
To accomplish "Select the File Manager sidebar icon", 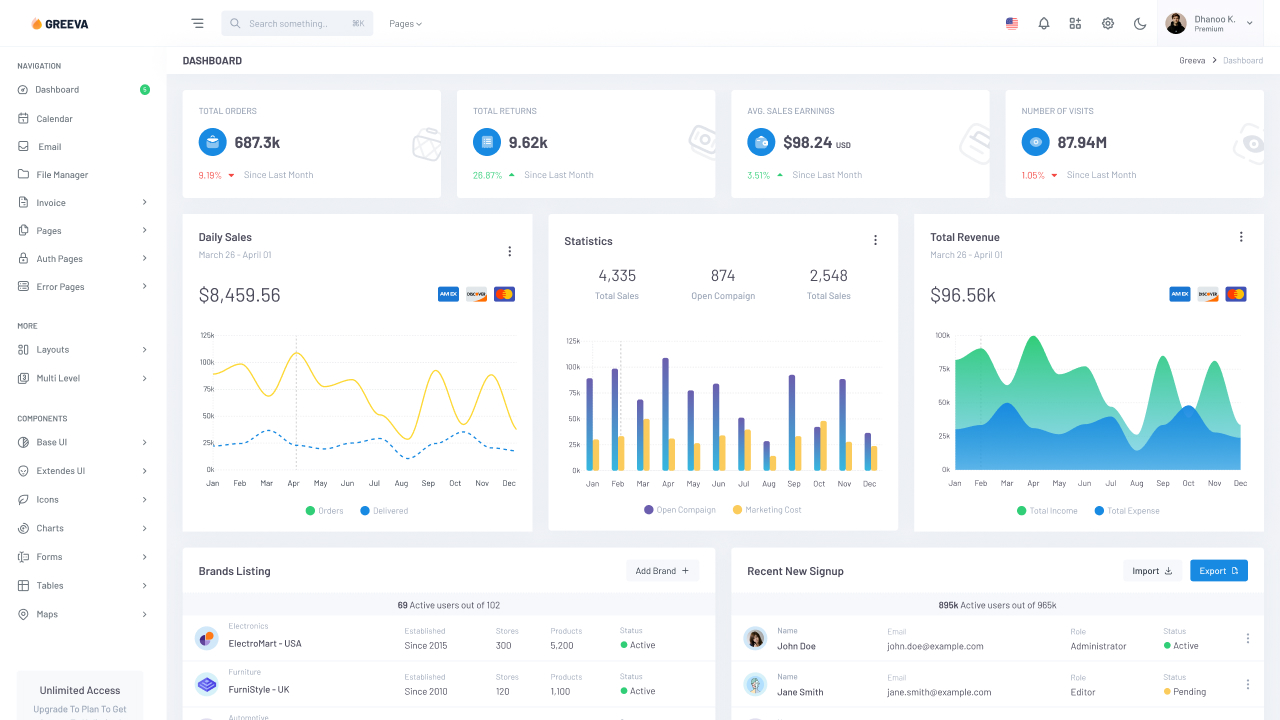I will tap(22, 174).
